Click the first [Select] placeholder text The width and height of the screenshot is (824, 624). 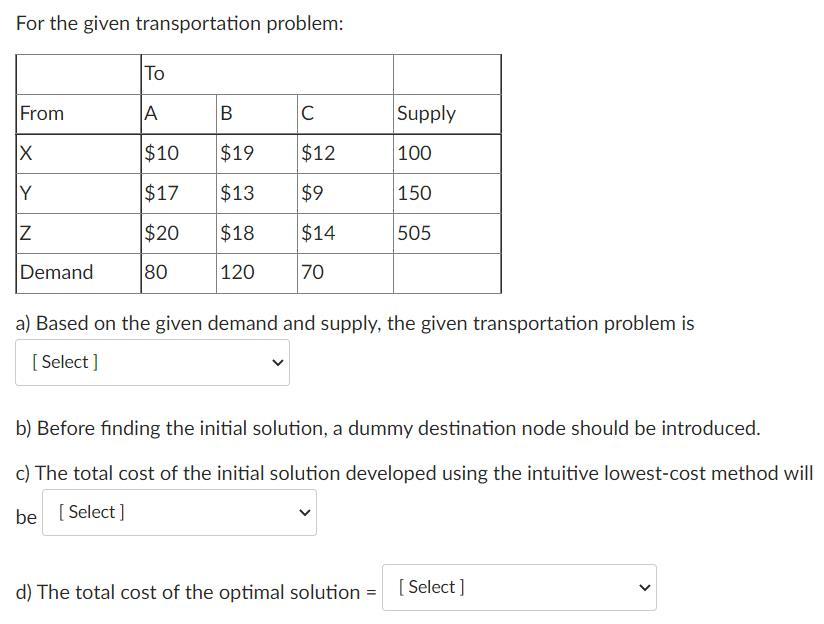[65, 362]
